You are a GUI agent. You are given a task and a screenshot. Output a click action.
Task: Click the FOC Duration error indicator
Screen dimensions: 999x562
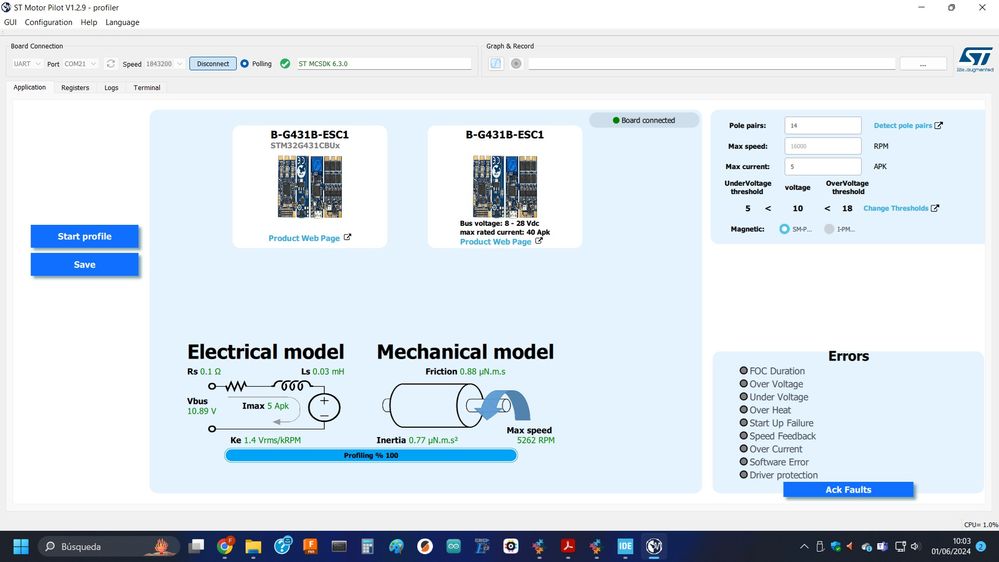(744, 370)
